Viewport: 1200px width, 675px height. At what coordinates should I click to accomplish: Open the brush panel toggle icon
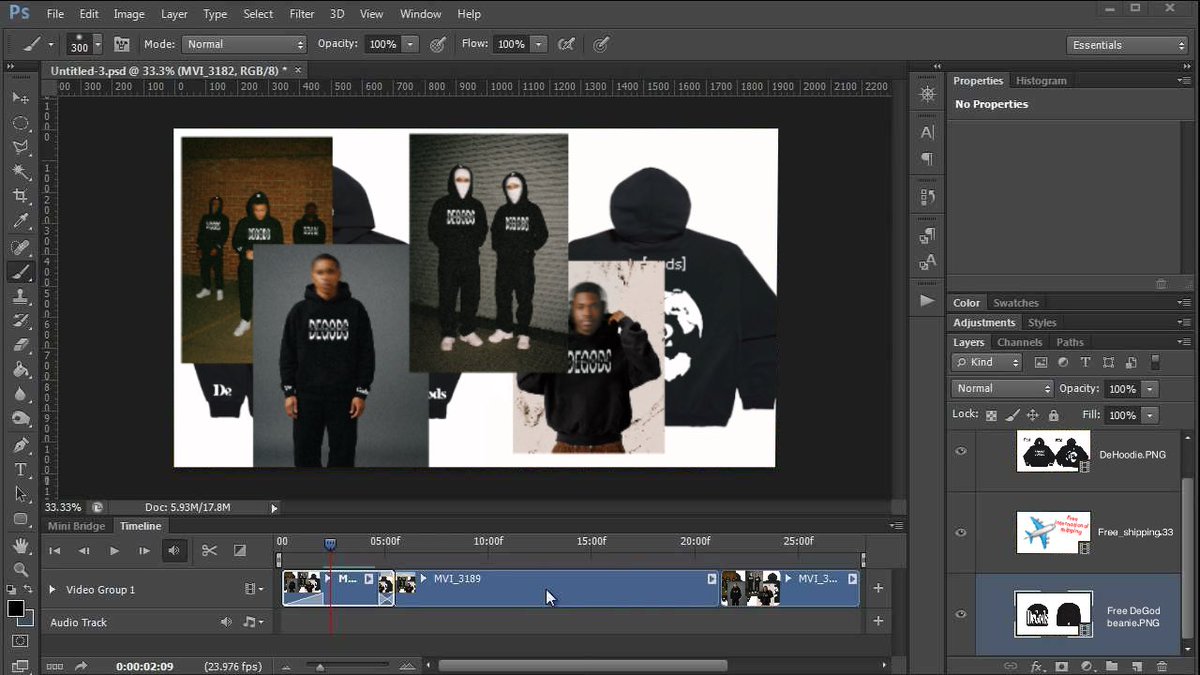click(x=122, y=44)
